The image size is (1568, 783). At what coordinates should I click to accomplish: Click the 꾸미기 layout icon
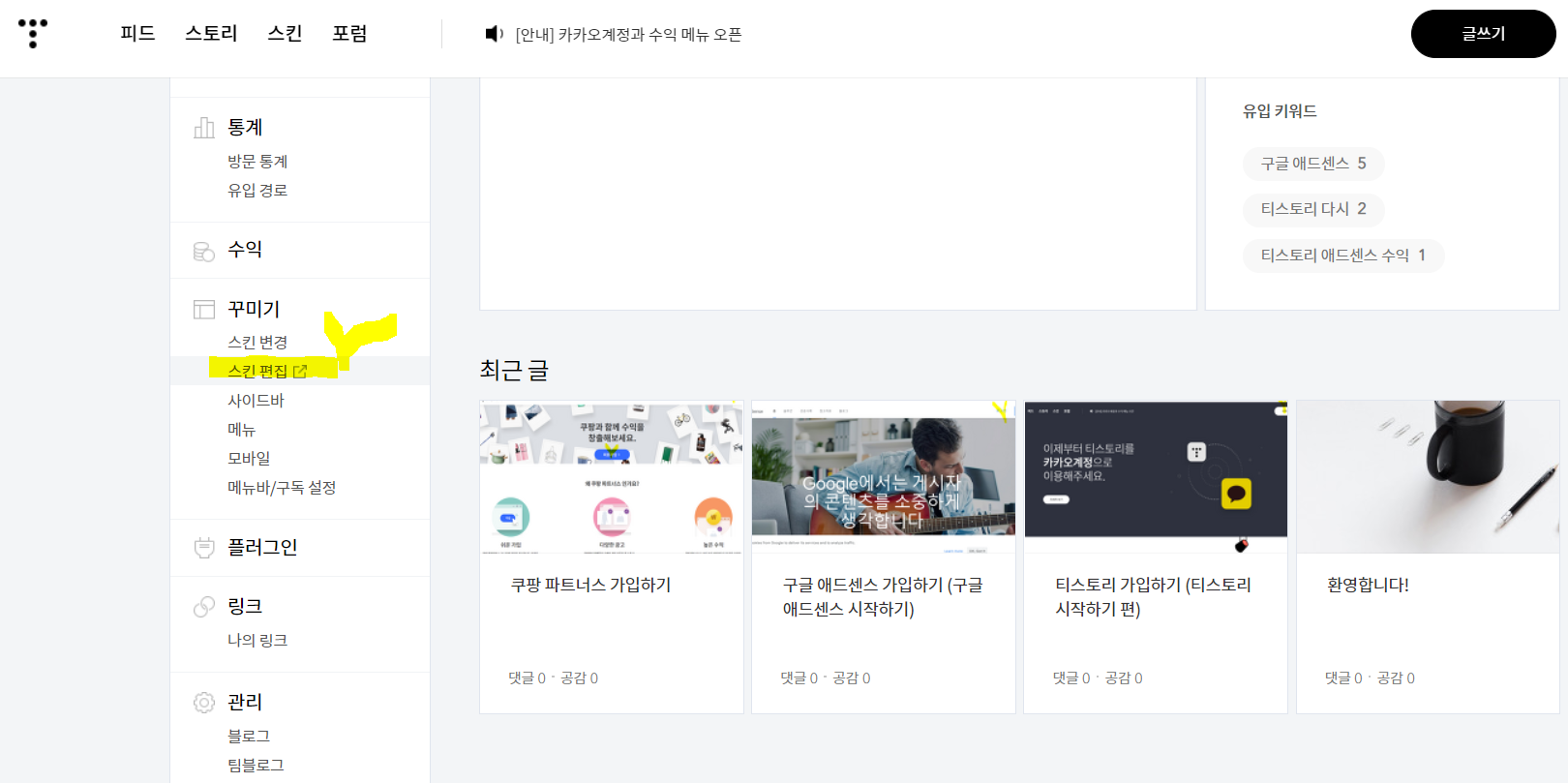[204, 310]
